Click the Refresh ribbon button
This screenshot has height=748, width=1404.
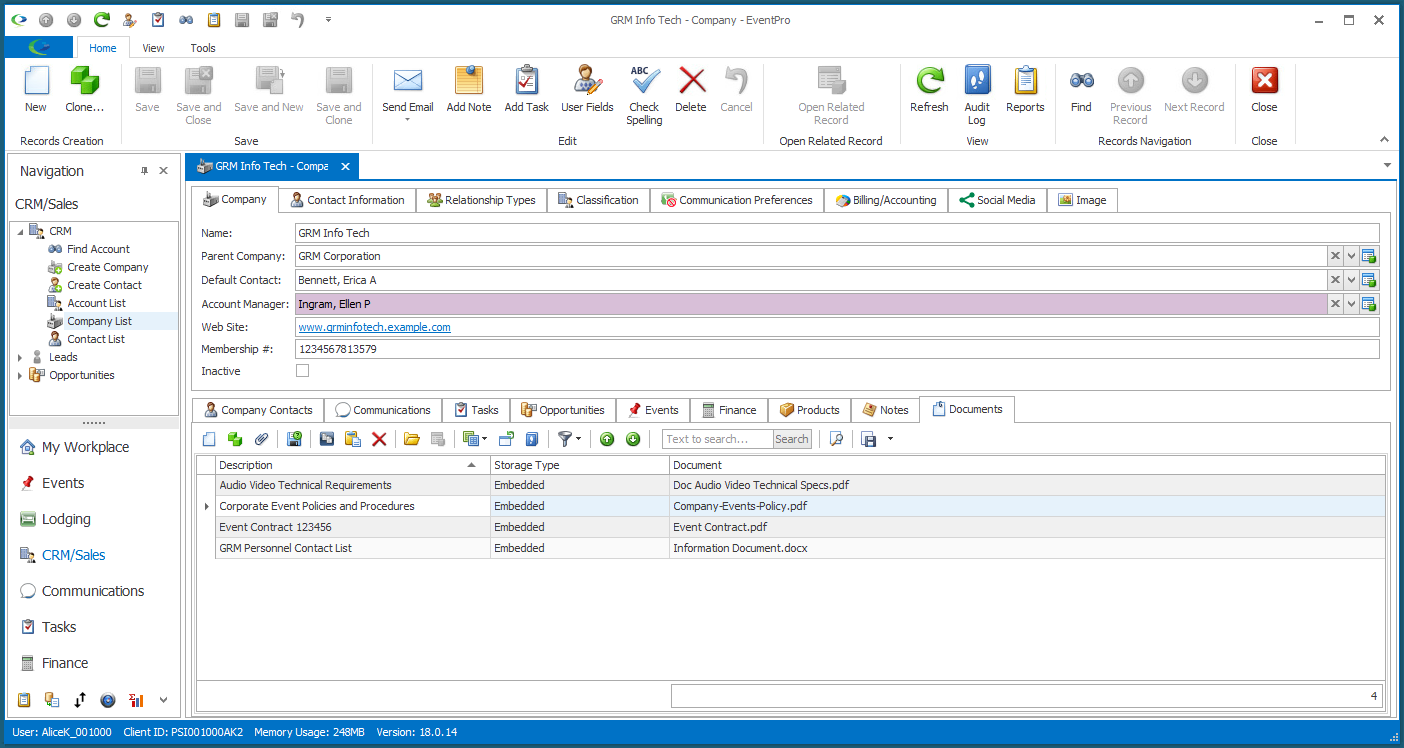tap(929, 90)
